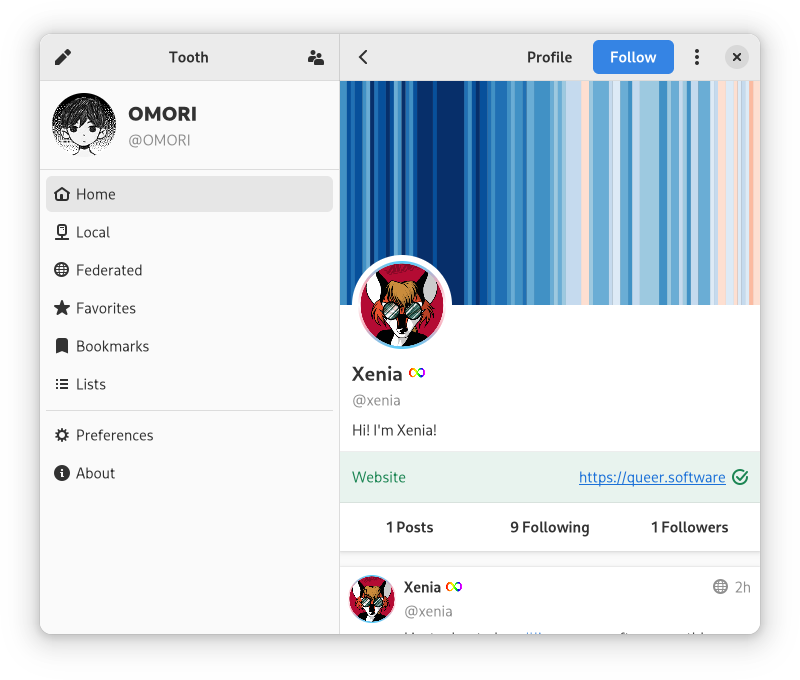This screenshot has width=800, height=680.
Task: Show Favorites list
Action: pos(189,308)
